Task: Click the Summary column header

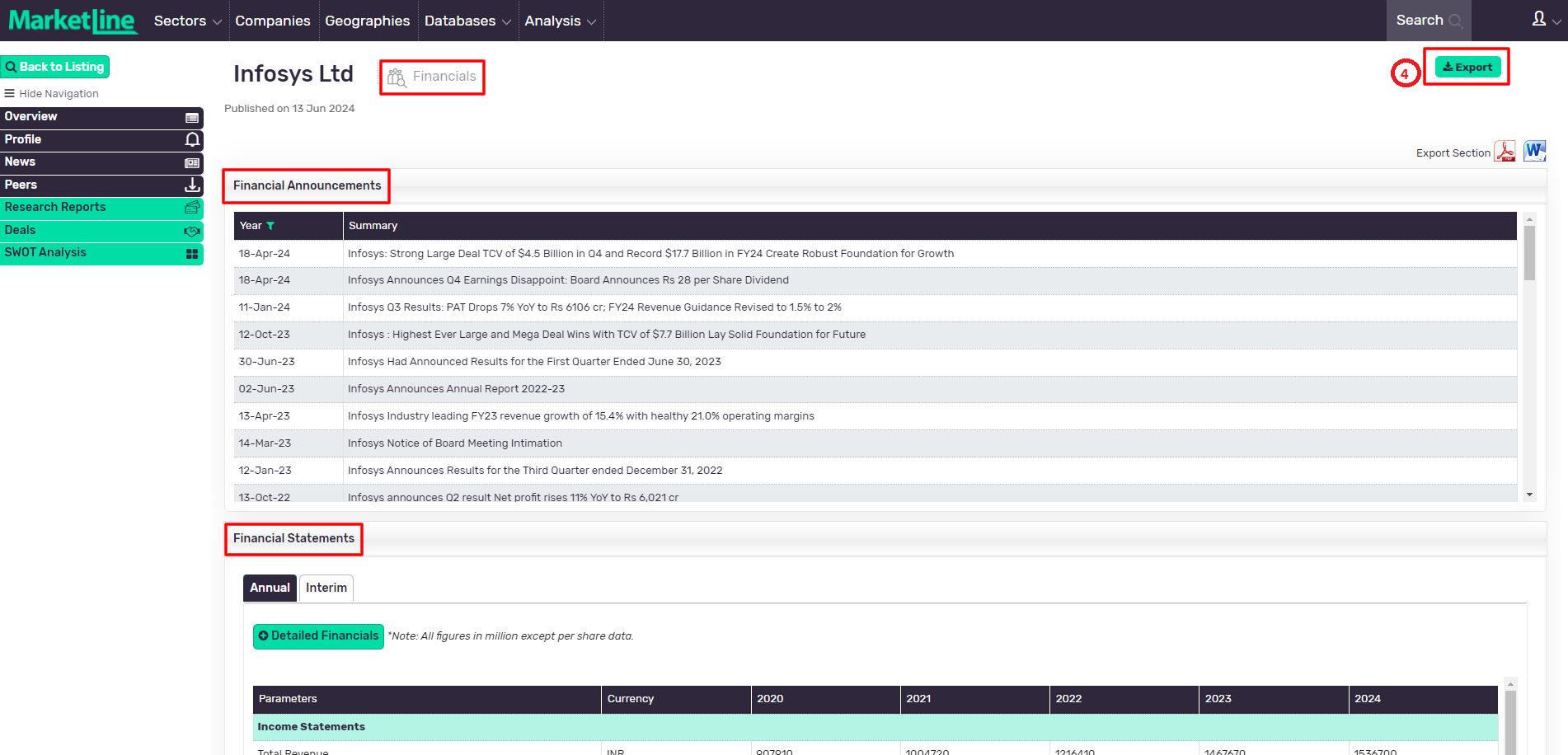Action: pyautogui.click(x=930, y=226)
